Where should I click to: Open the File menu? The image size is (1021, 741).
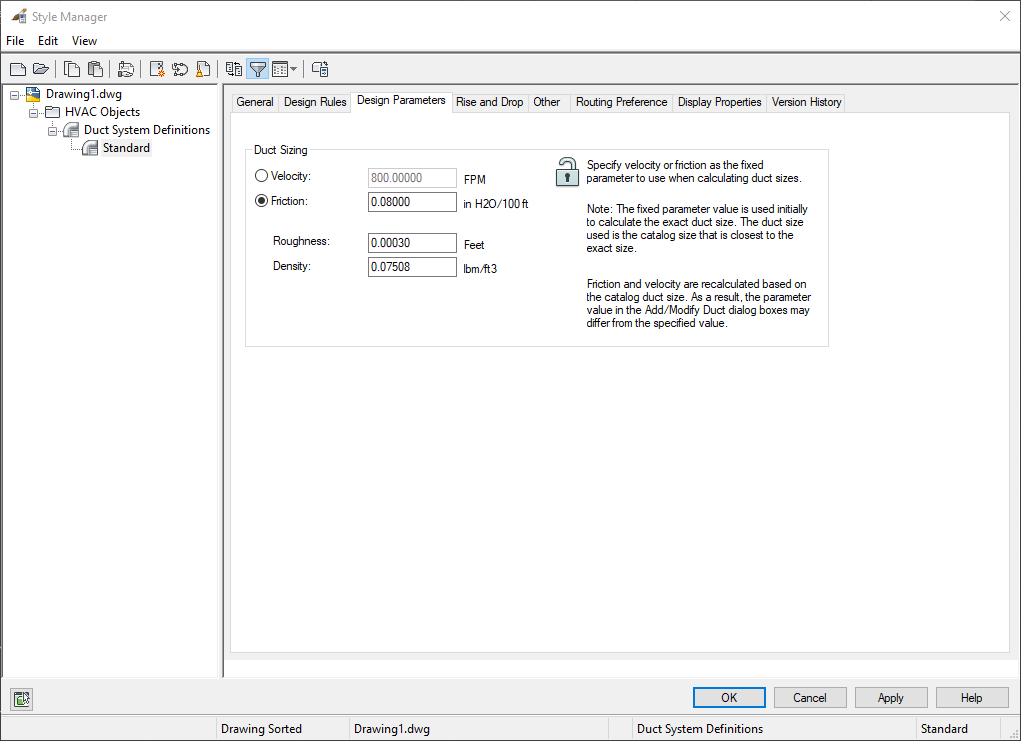[x=15, y=40]
